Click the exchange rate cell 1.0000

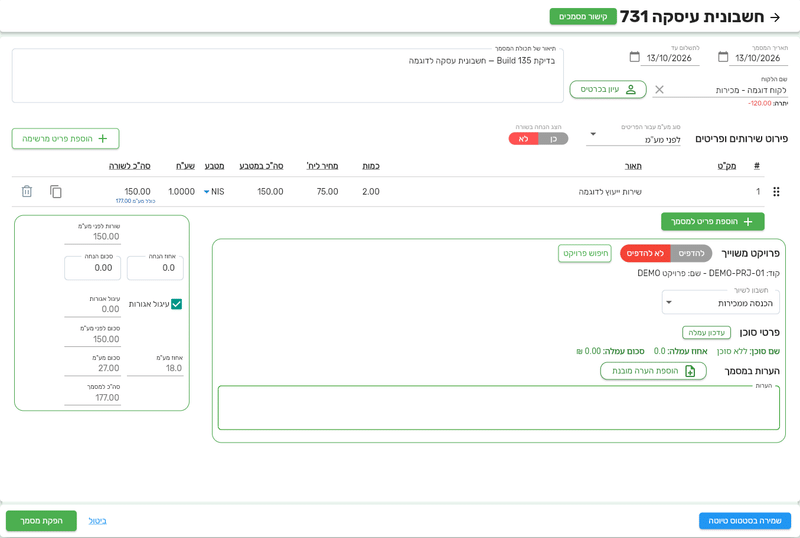pyautogui.click(x=182, y=192)
